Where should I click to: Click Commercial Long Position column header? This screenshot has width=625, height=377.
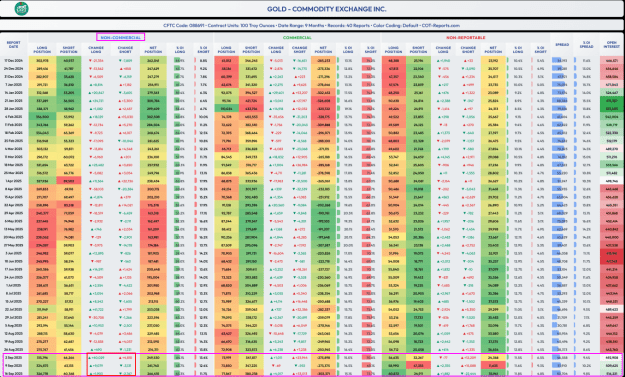pyautogui.click(x=227, y=49)
